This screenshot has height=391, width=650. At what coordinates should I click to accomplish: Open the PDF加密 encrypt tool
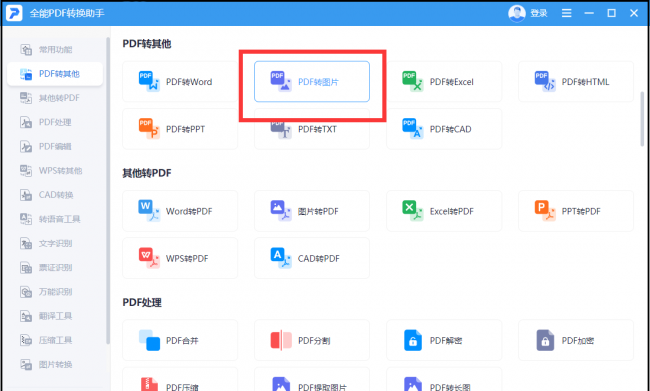pyautogui.click(x=576, y=340)
